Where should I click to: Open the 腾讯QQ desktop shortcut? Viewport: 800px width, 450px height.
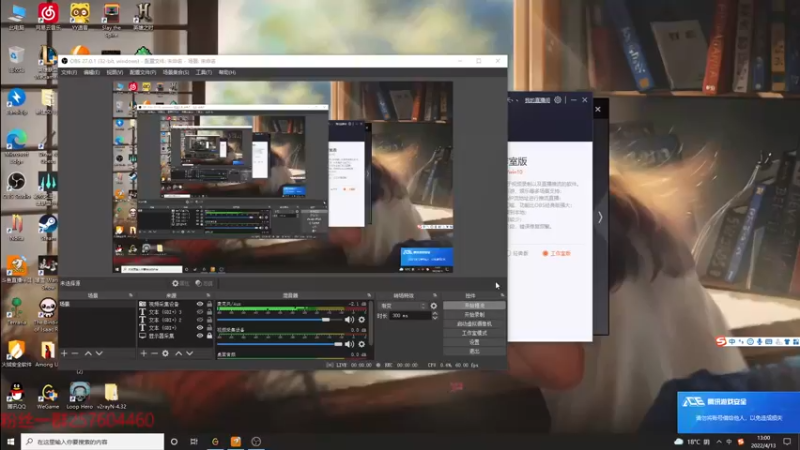pos(16,396)
